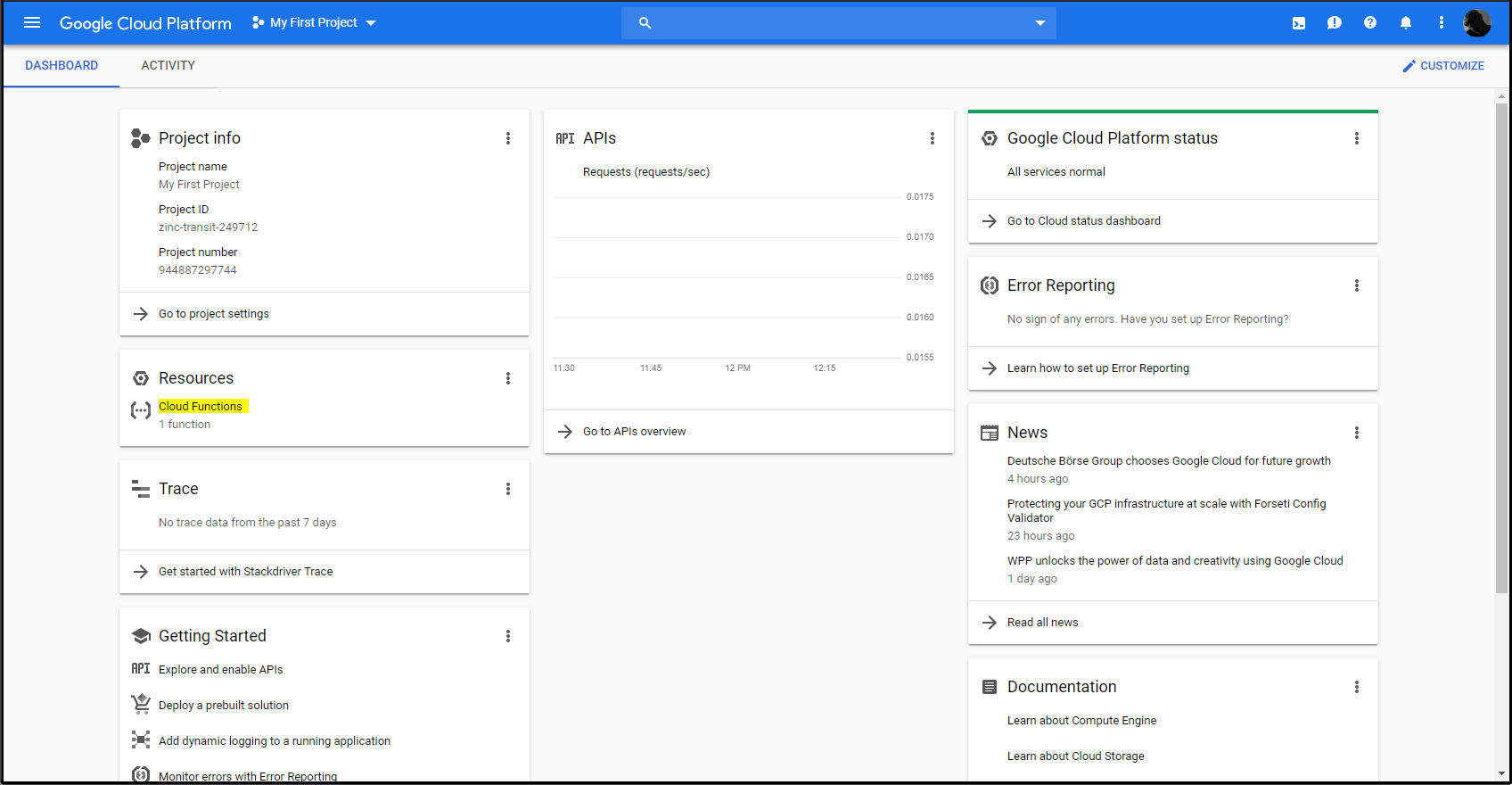Click the search magnifier icon
The height and width of the screenshot is (785, 1512).
(645, 23)
